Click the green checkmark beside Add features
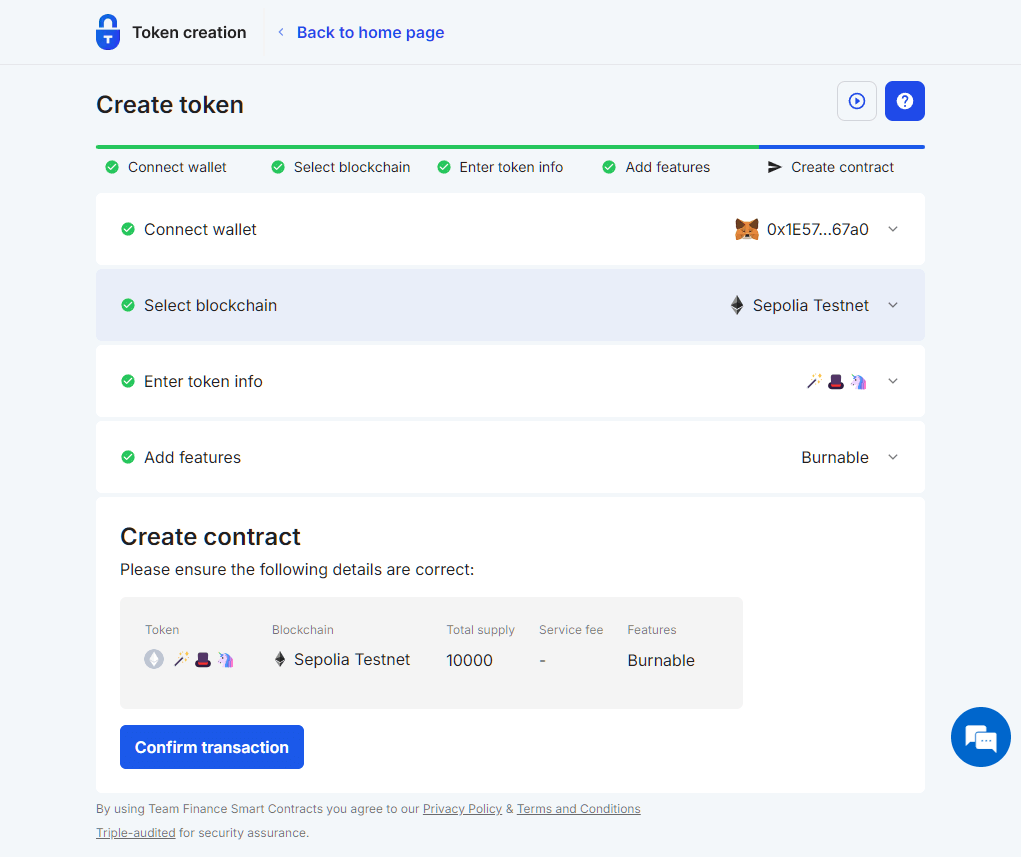Image resolution: width=1021 pixels, height=857 pixels. click(x=127, y=457)
